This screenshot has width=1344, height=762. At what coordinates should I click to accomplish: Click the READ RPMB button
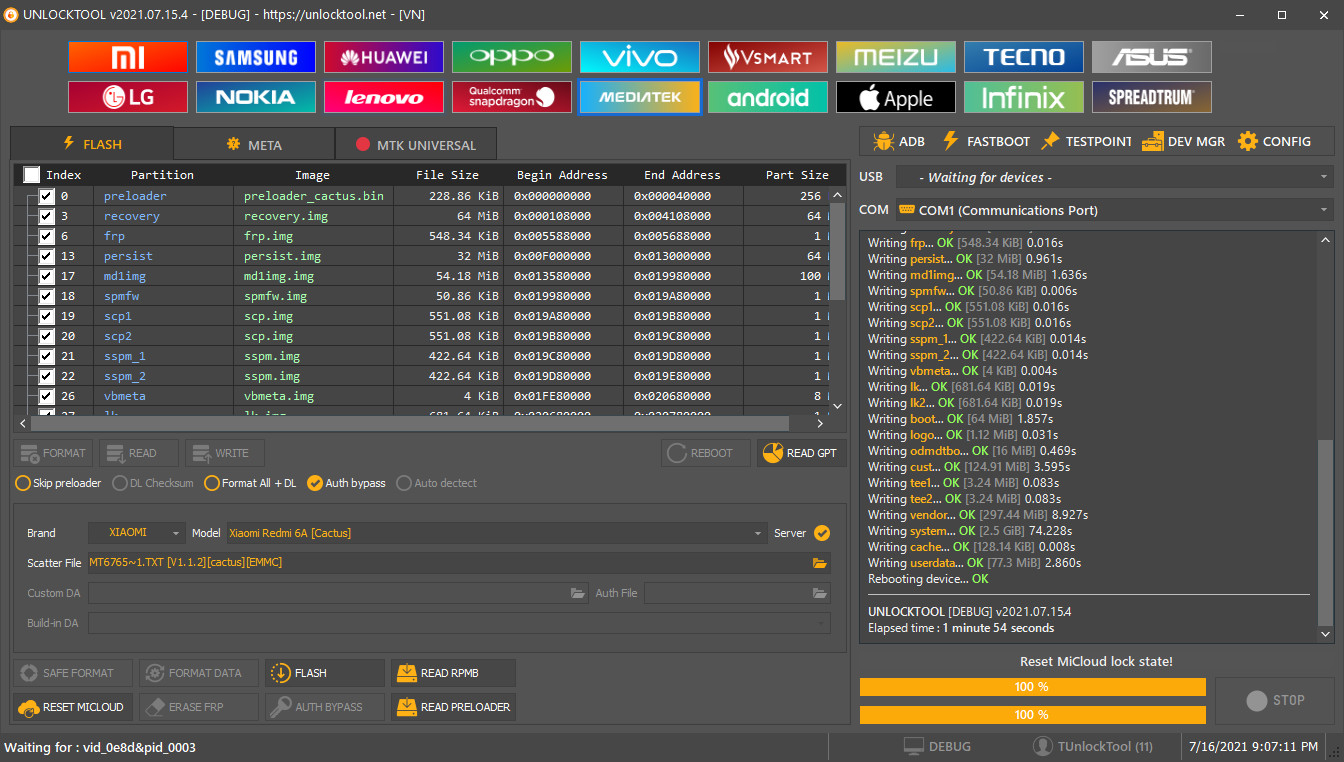[x=453, y=673]
